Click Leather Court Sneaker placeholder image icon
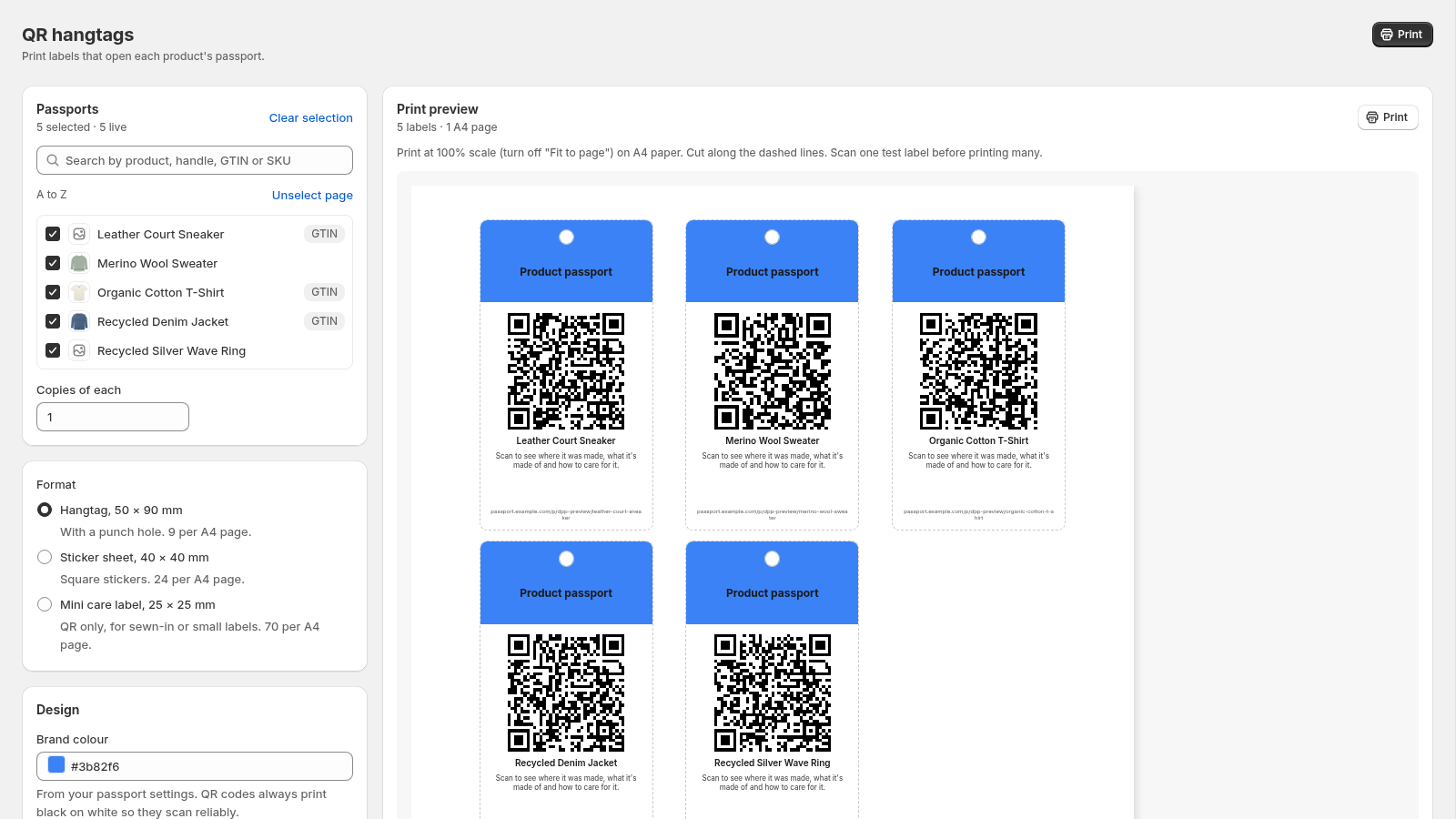The image size is (1456, 819). coord(79,234)
